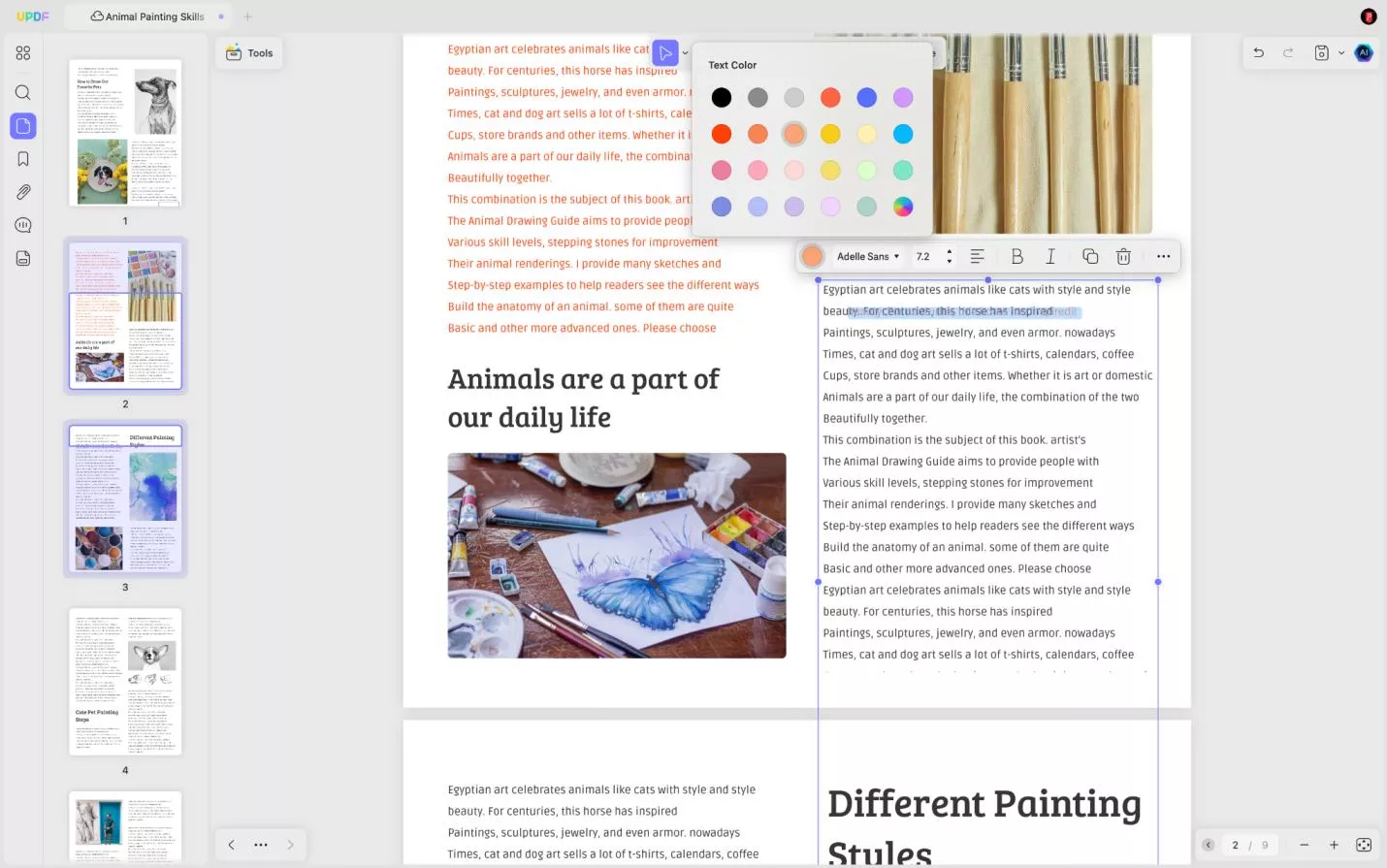Click the fit page view icon

(1364, 845)
